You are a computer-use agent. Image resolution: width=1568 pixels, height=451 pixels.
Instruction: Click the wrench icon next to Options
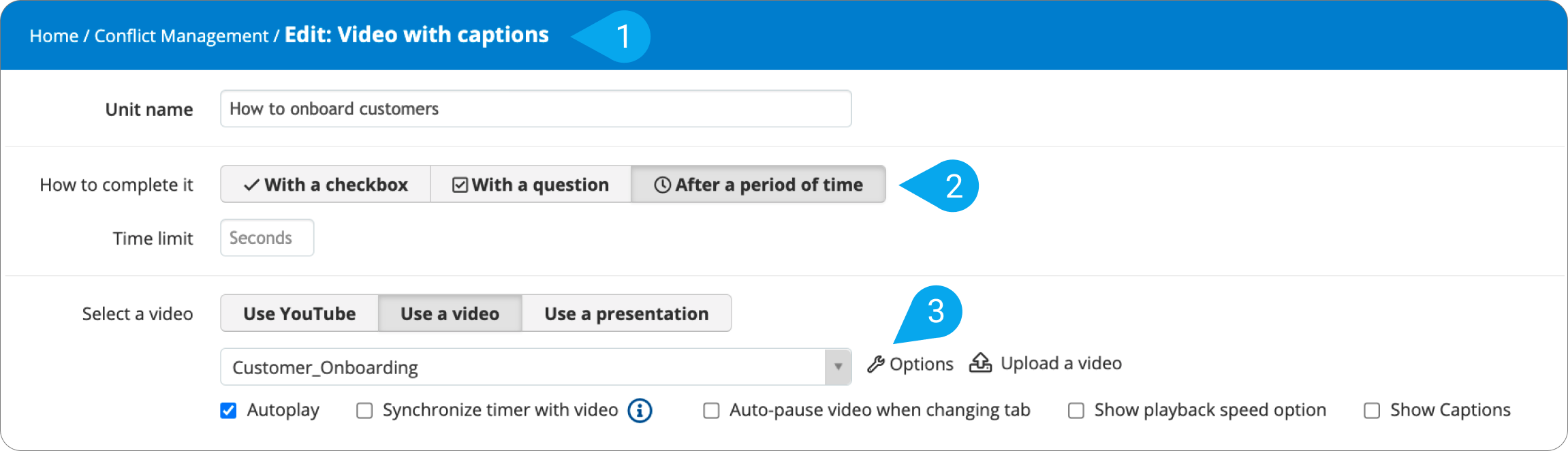pos(876,364)
